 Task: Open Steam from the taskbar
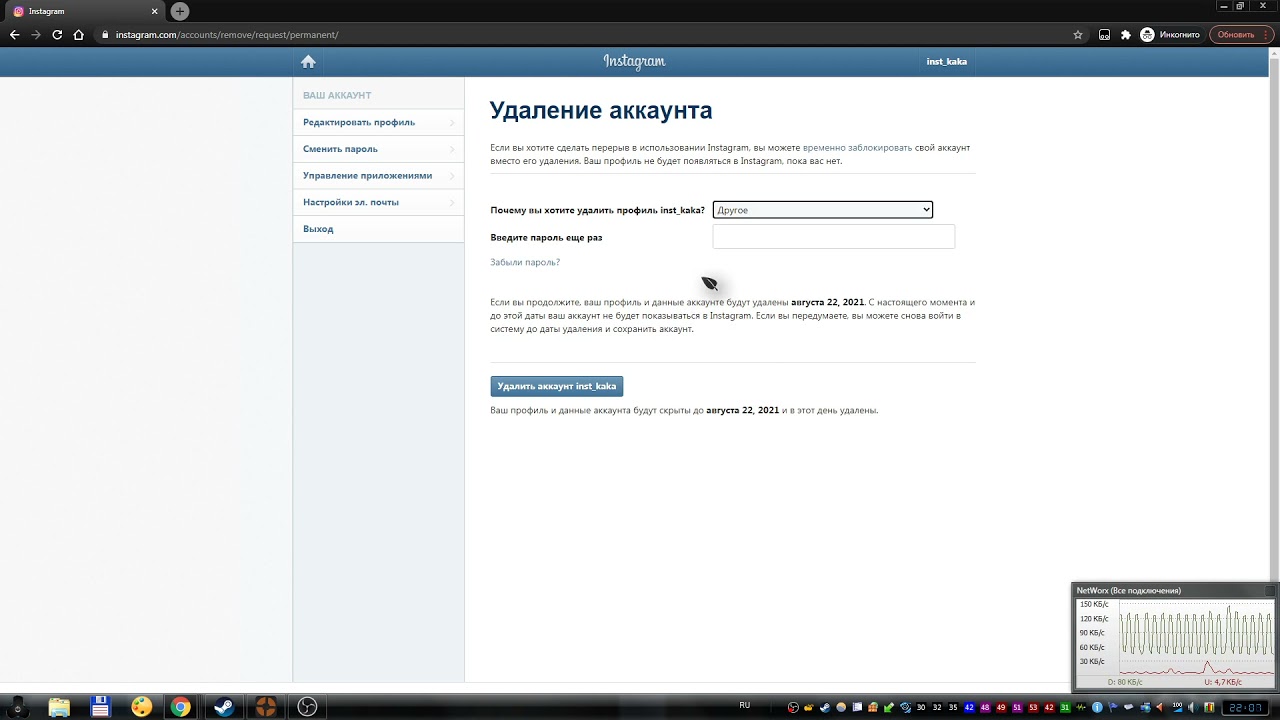click(224, 707)
